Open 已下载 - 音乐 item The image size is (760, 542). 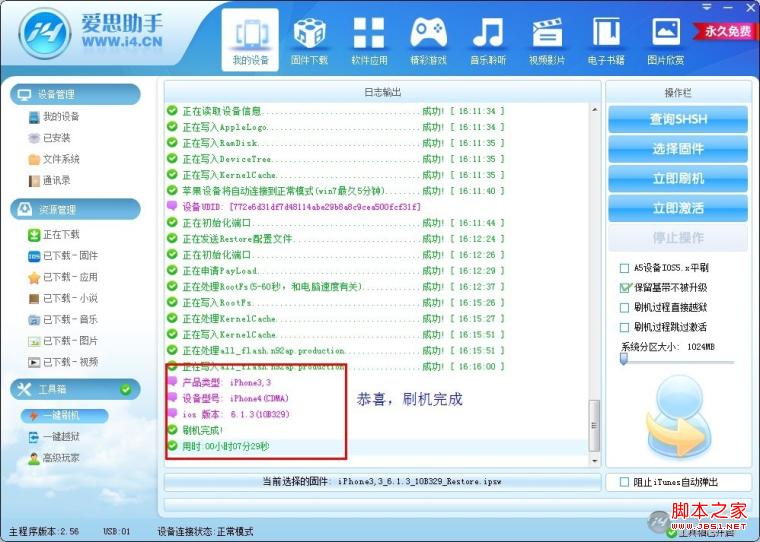coord(63,319)
